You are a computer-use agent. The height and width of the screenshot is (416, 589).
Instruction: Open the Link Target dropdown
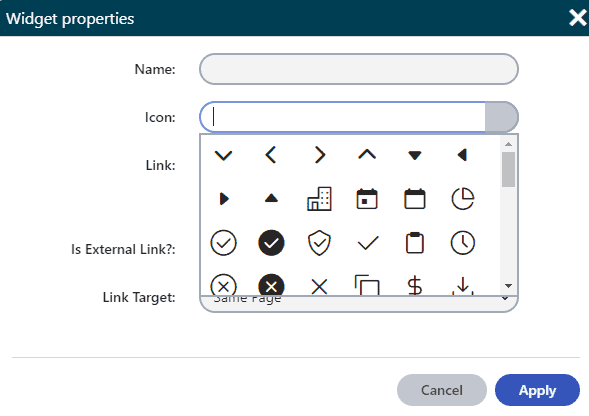pos(359,304)
